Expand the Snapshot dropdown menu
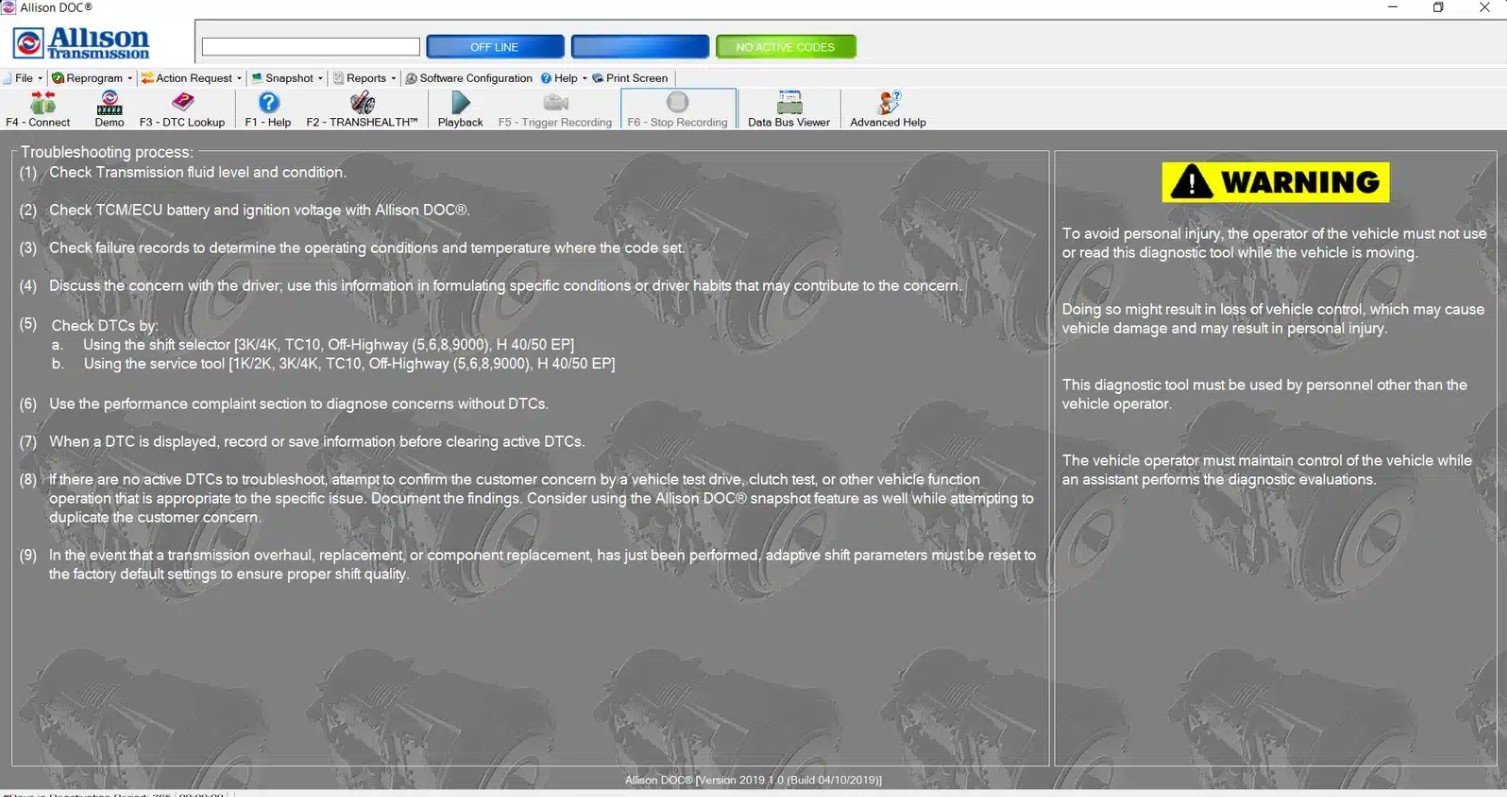 tap(286, 77)
